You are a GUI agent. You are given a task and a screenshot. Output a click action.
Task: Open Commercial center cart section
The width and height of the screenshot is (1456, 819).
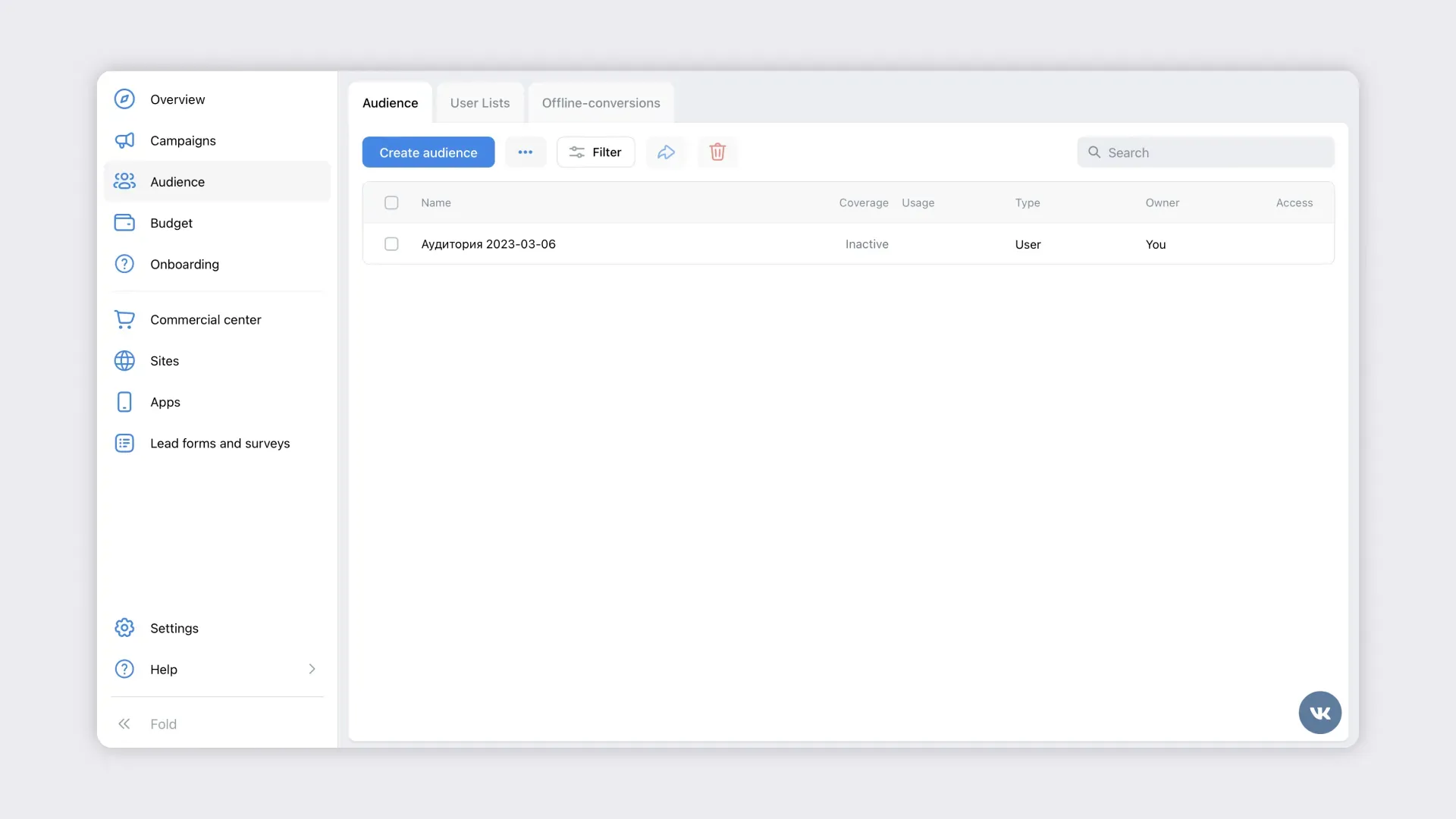(205, 320)
